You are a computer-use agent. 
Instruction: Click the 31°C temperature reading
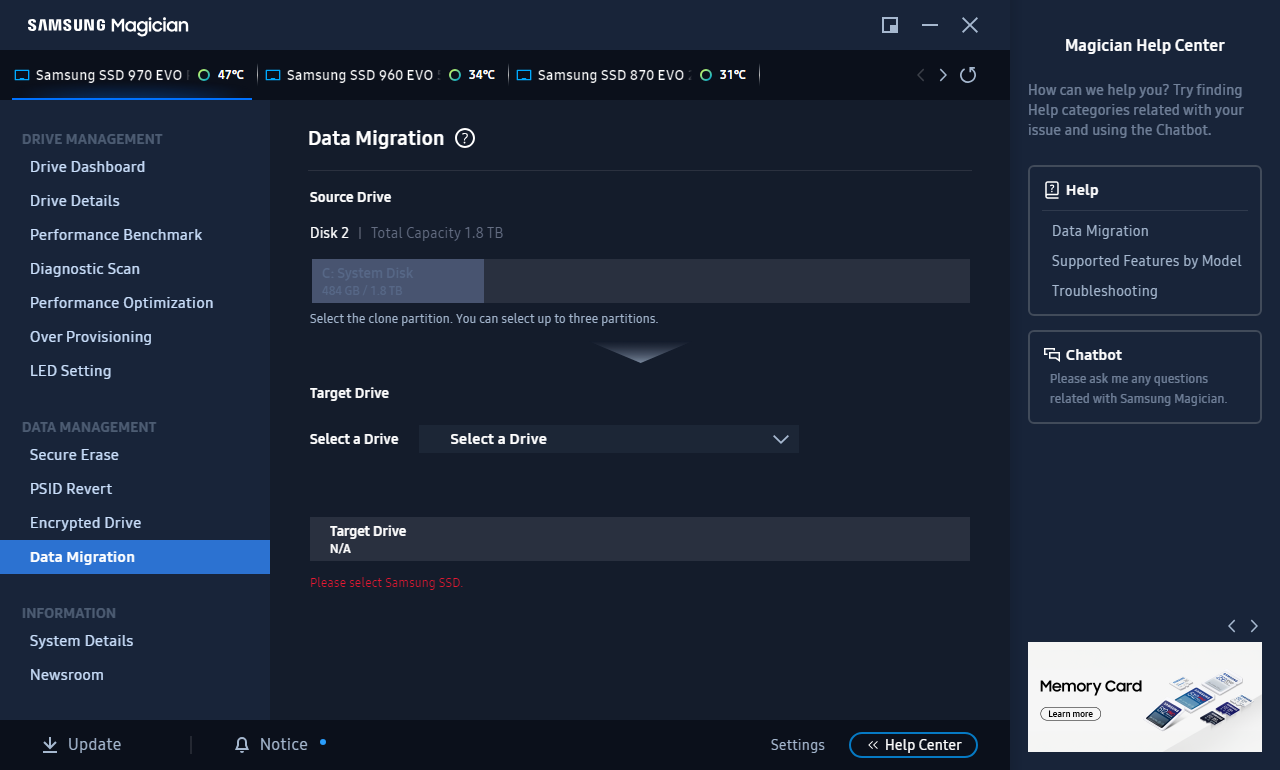(733, 75)
